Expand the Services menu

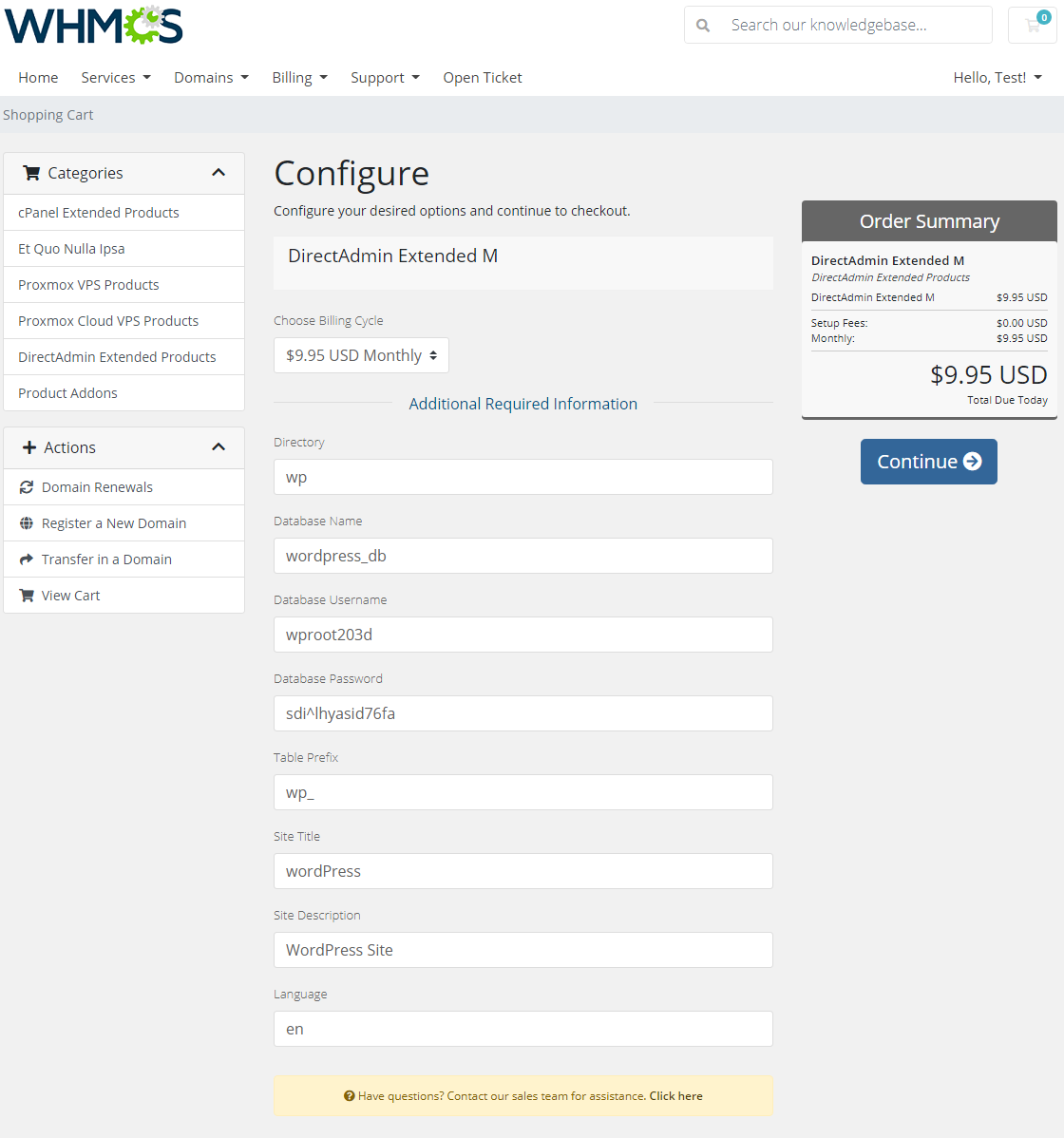[x=115, y=78]
